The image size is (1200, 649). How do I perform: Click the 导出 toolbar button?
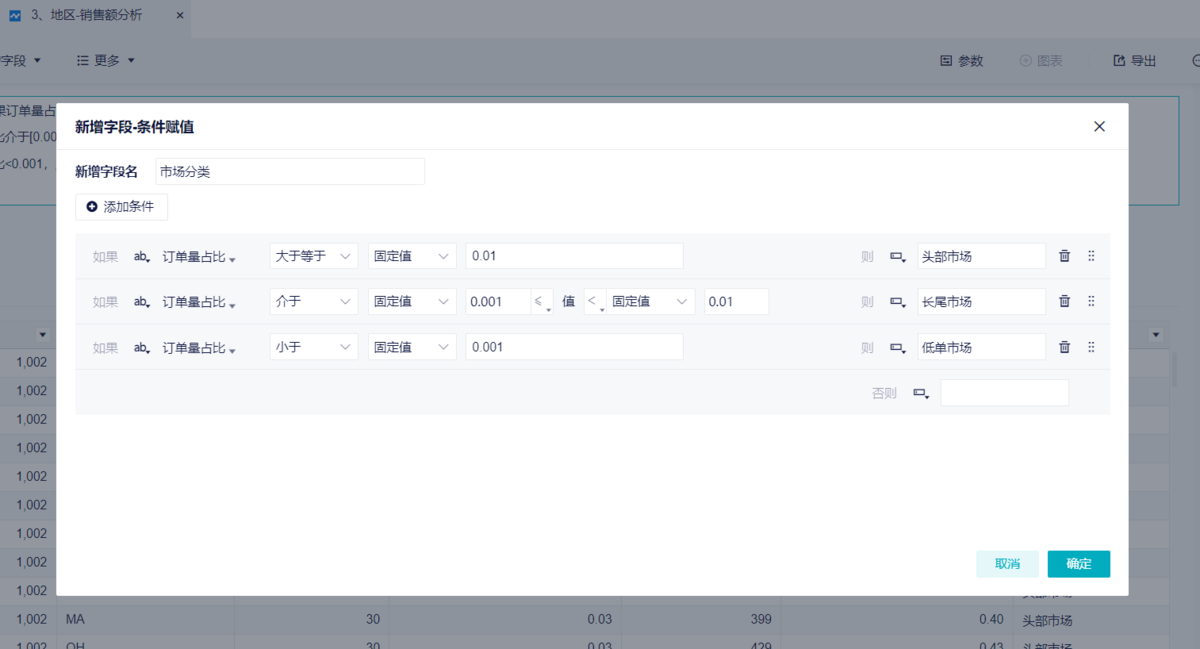click(x=1135, y=61)
